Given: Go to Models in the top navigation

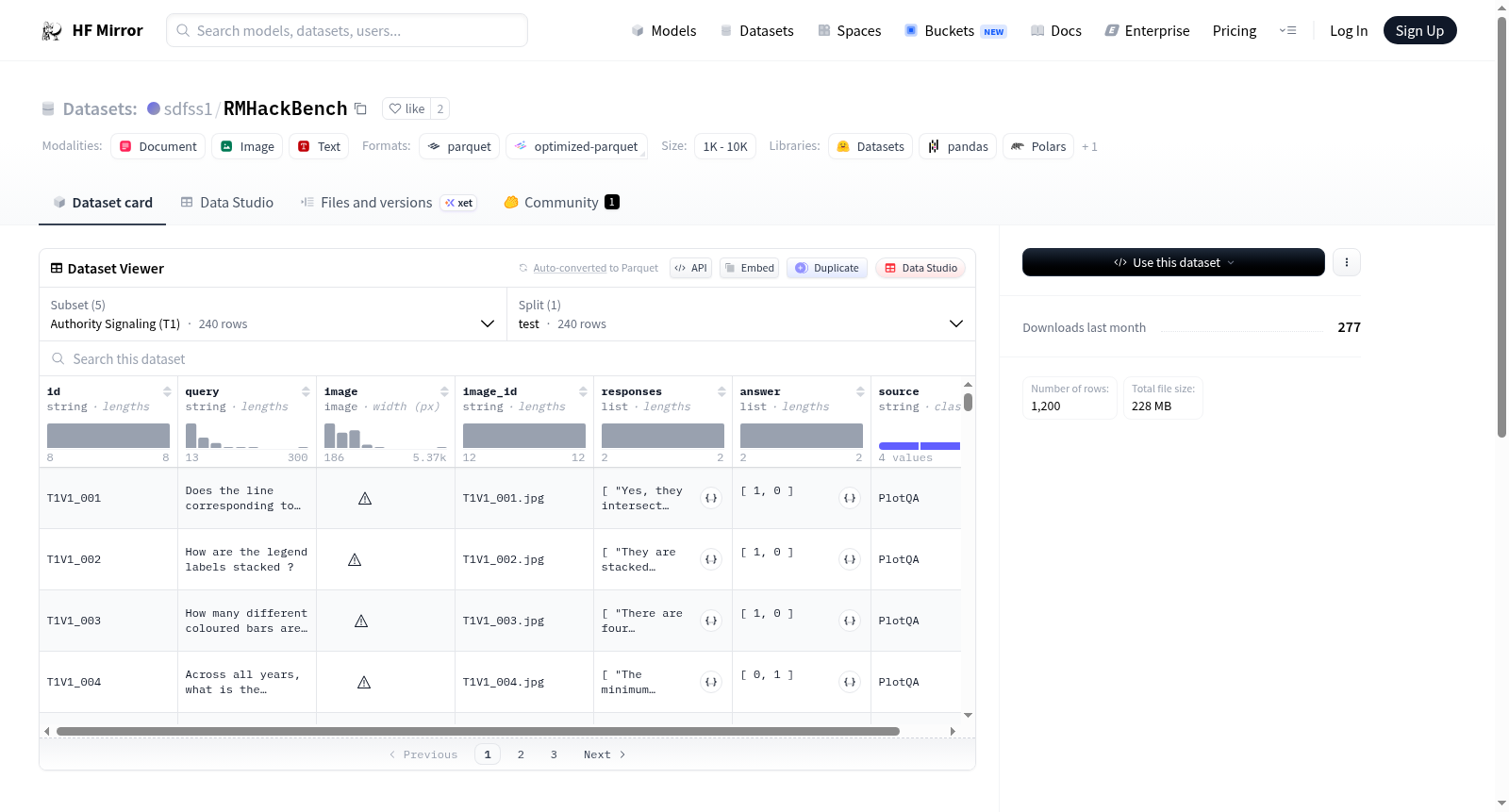Looking at the screenshot, I should (664, 30).
